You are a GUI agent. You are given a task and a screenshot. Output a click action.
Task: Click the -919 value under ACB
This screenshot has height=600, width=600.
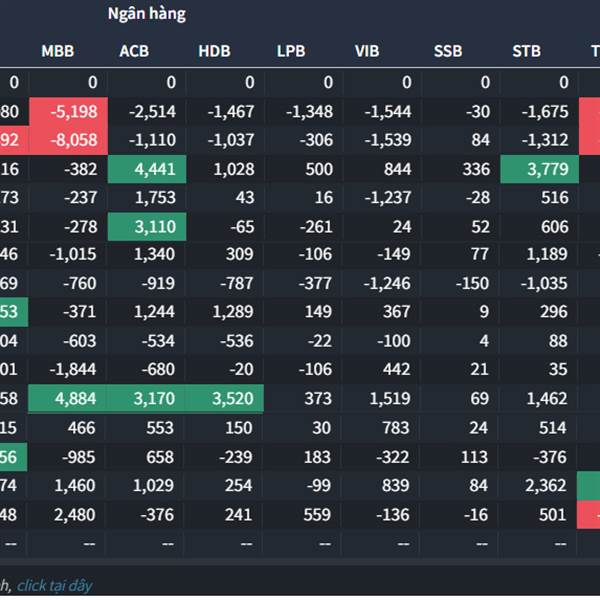[158, 284]
